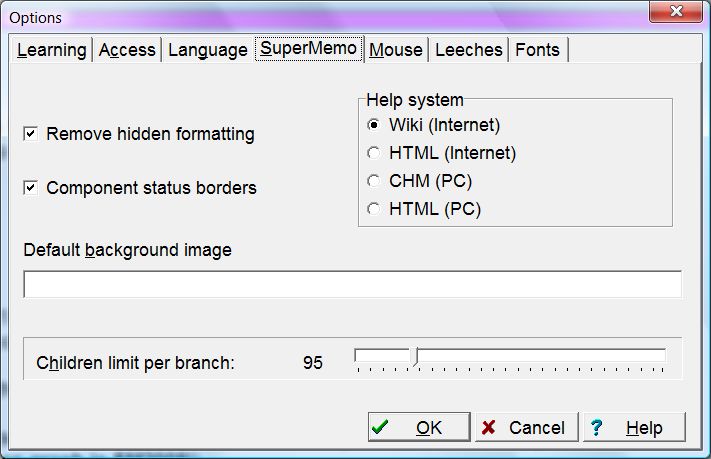Select CHM (PC) radio button
Image resolution: width=711 pixels, height=459 pixels.
pos(374,181)
